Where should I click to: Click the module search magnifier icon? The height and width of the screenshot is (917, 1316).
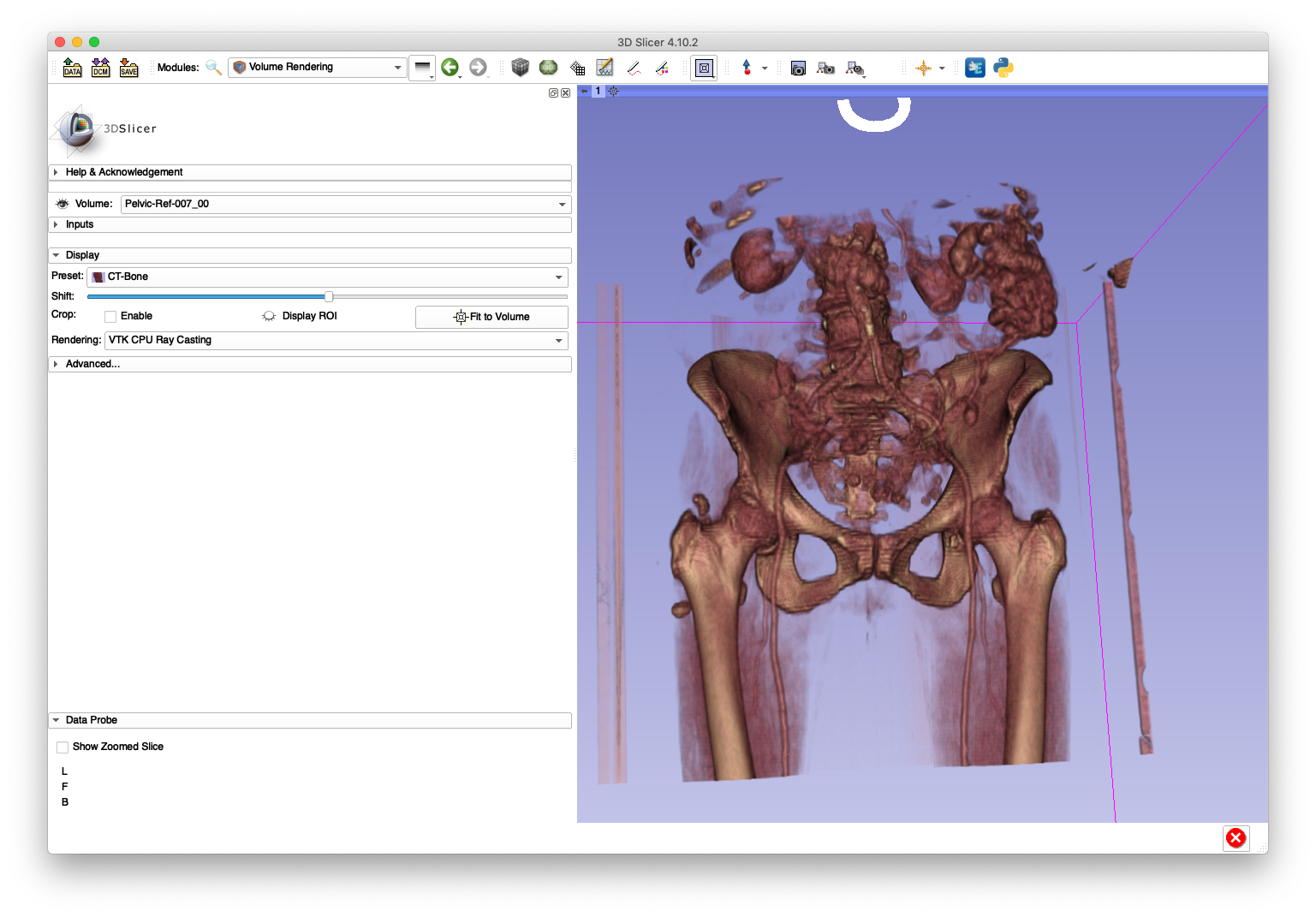pos(213,67)
